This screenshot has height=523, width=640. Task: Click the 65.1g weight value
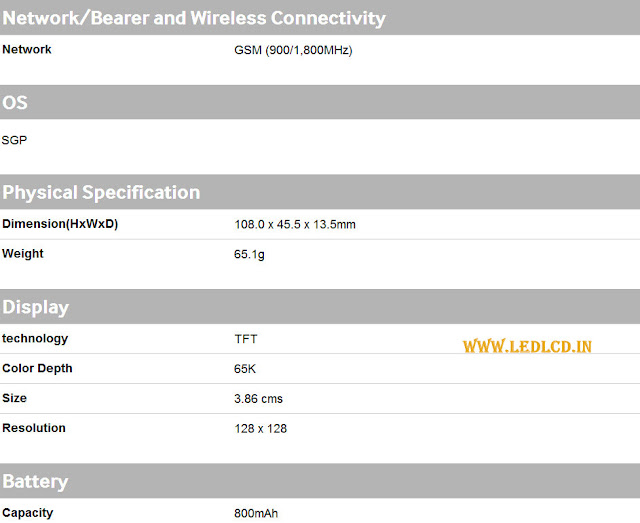[249, 254]
